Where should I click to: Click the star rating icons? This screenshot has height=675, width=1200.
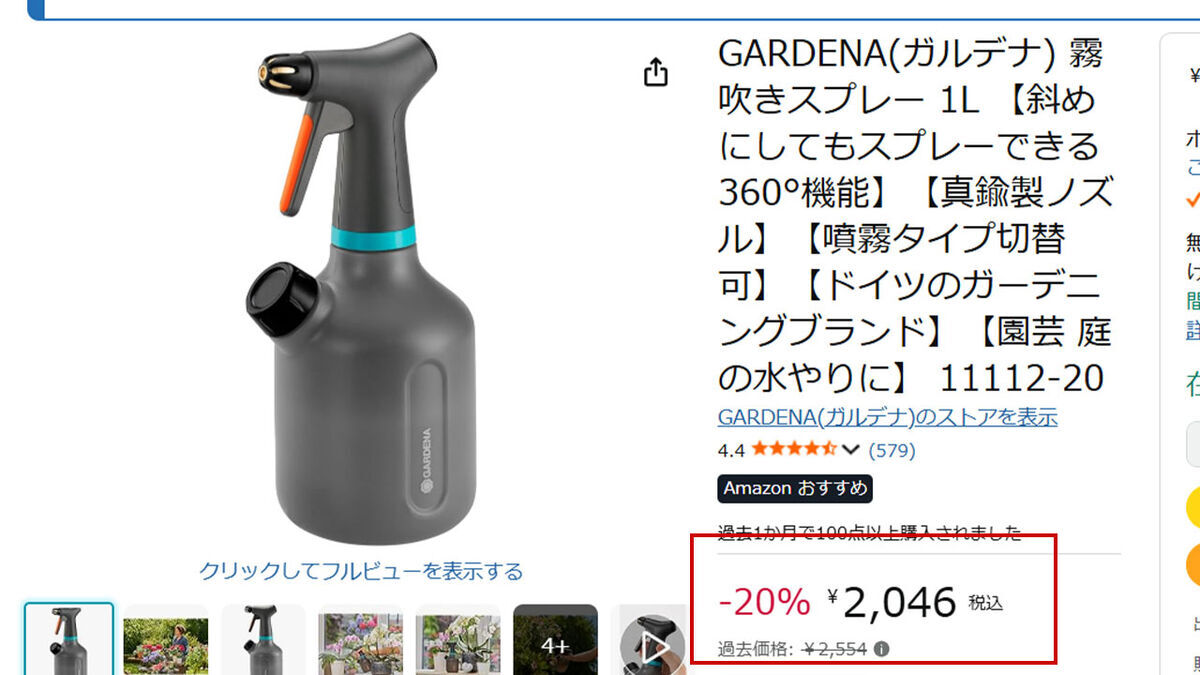(794, 450)
